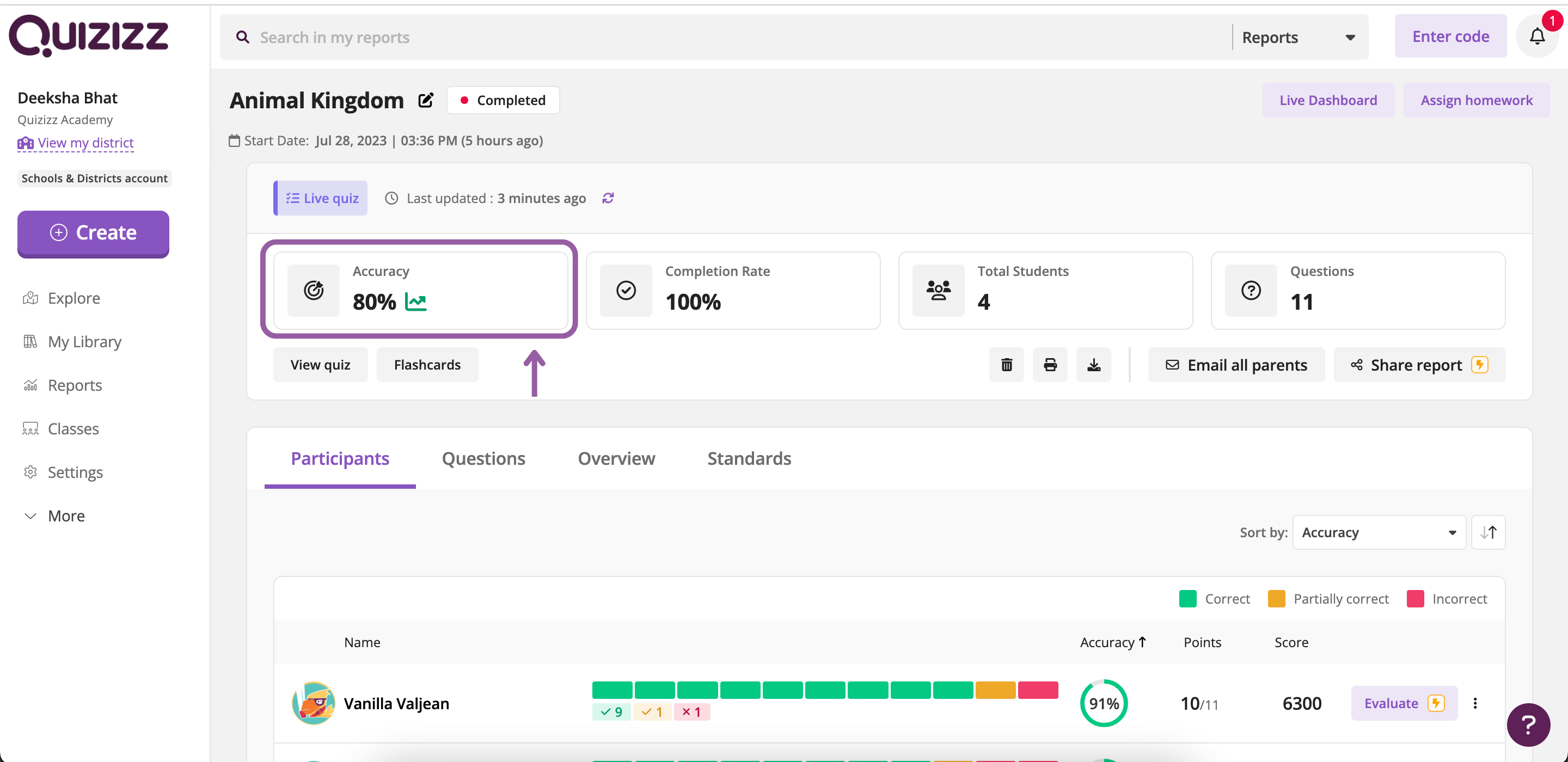
Task: Expand the More section in the sidebar
Action: pos(56,516)
